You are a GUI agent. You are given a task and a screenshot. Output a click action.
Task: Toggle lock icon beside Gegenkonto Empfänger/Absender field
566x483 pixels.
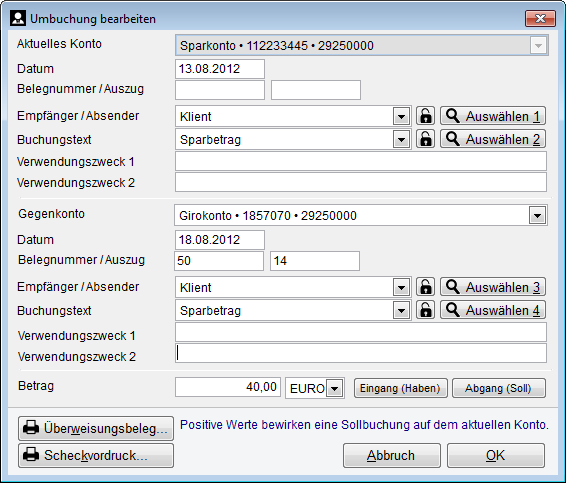(426, 287)
